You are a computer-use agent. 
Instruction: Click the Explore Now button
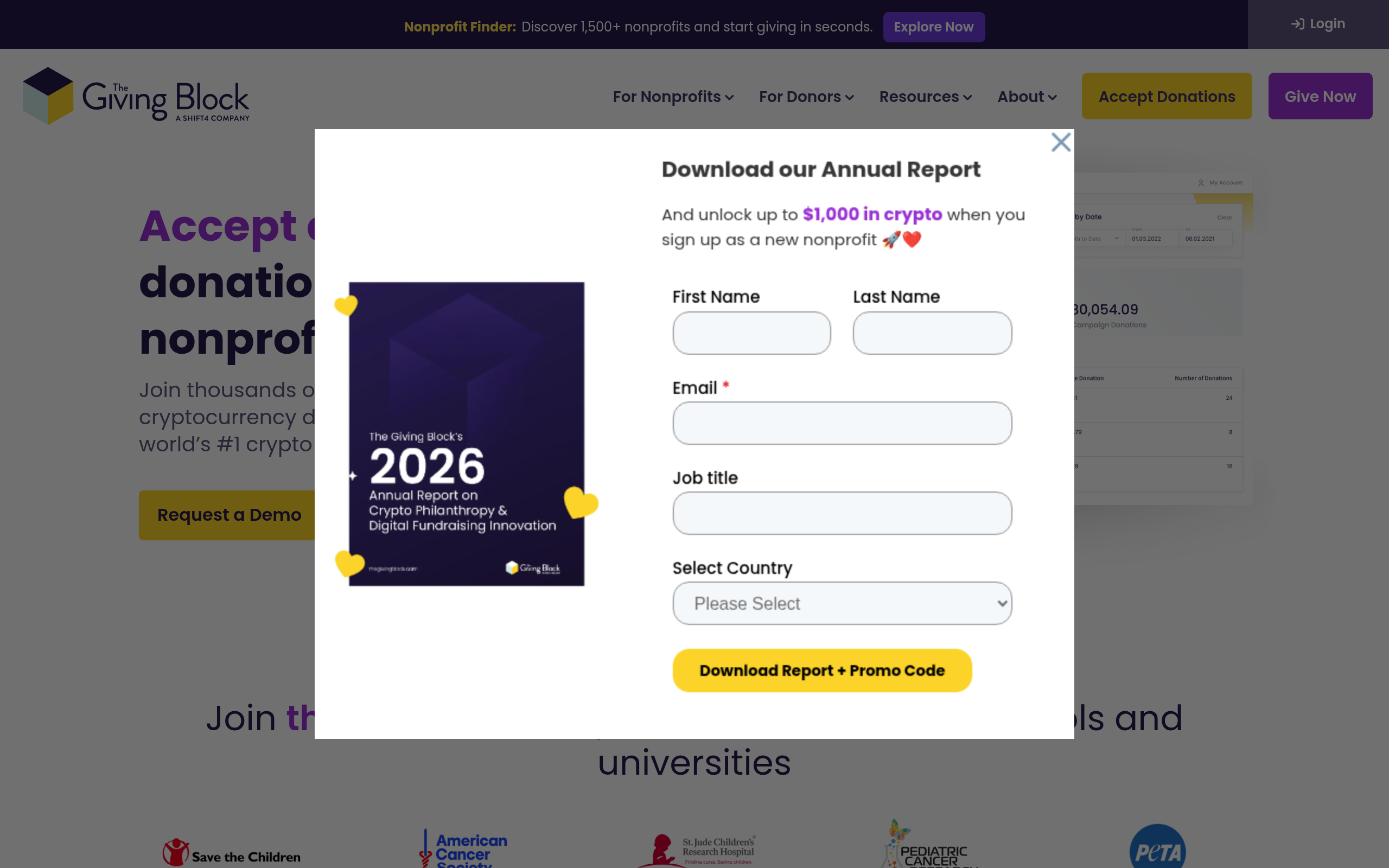pos(933,27)
